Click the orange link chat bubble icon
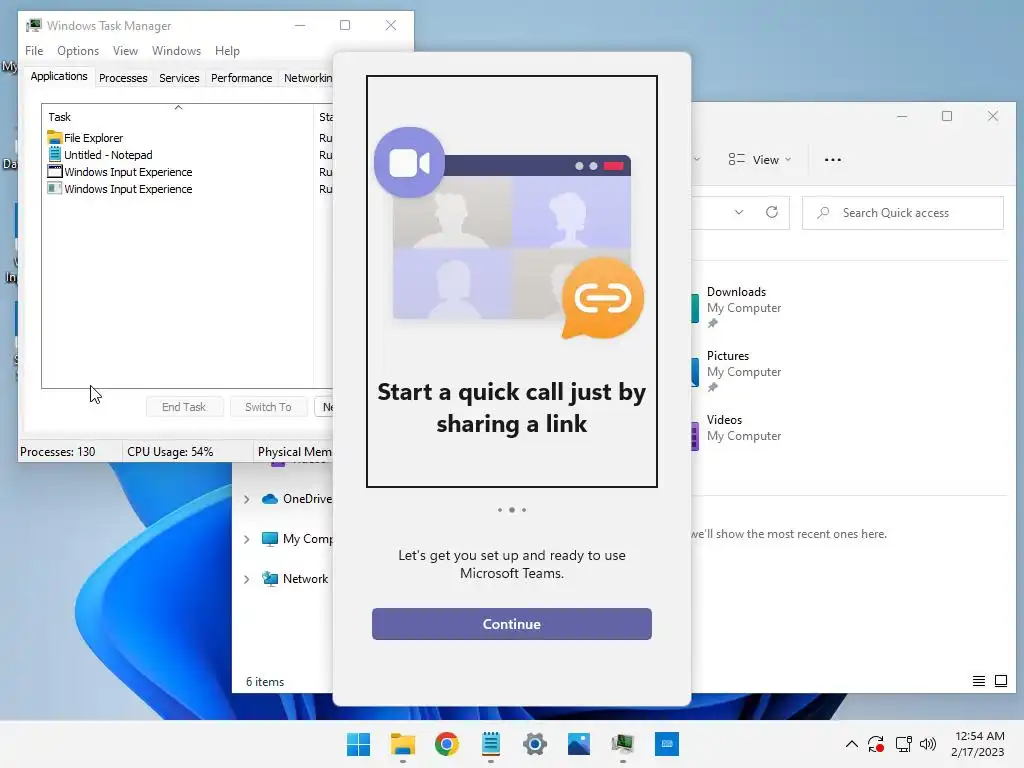Image resolution: width=1024 pixels, height=768 pixels. pyautogui.click(x=602, y=298)
